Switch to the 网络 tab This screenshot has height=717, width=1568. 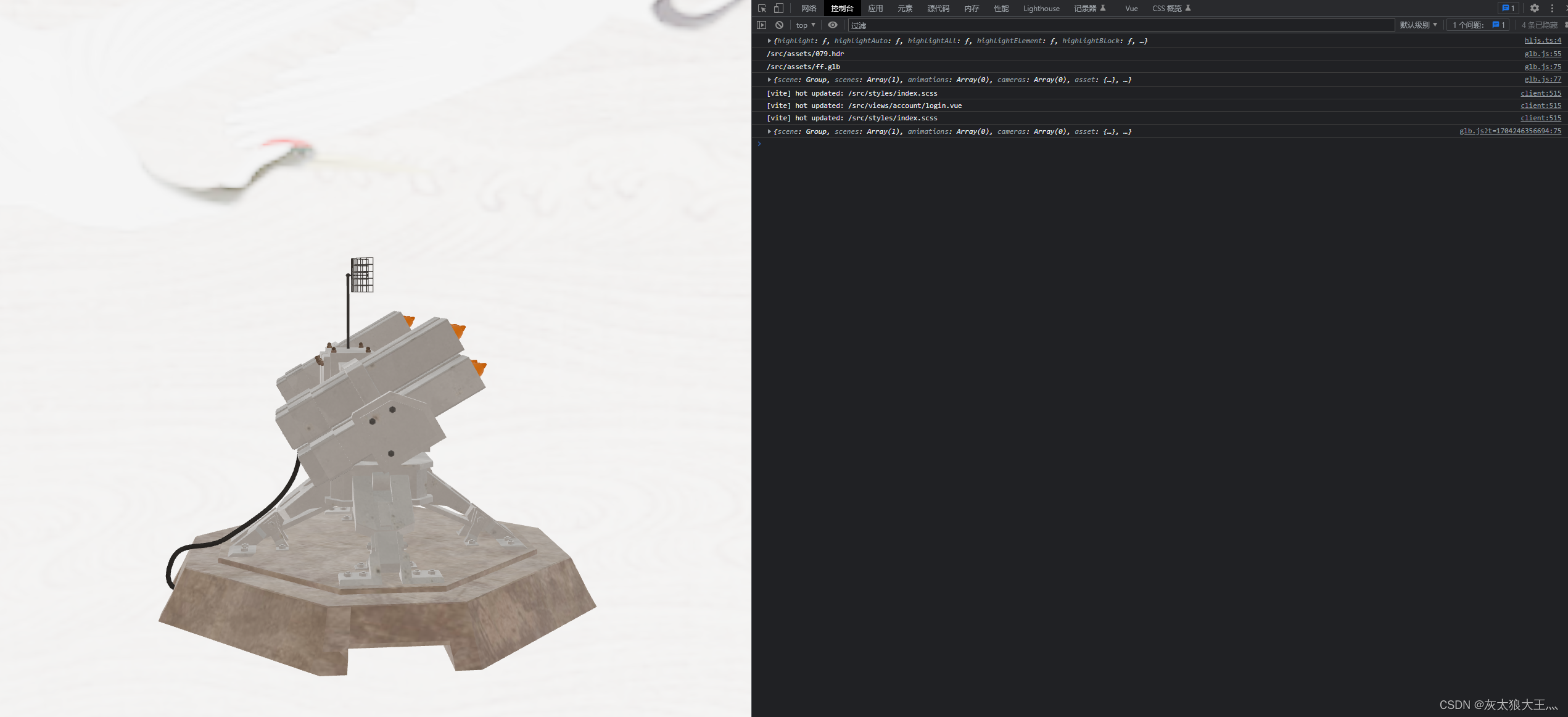coord(808,8)
